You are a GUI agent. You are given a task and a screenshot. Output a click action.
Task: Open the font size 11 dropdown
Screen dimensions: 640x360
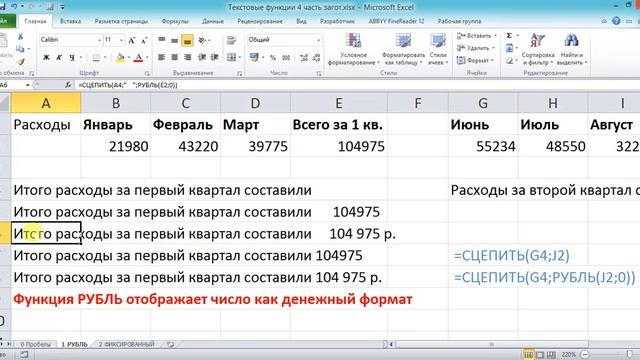pyautogui.click(x=121, y=40)
